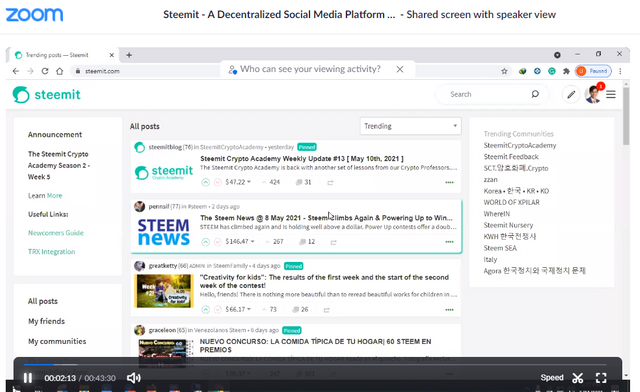
Task: Open the three-dot menu on steemitblog post
Action: click(449, 183)
